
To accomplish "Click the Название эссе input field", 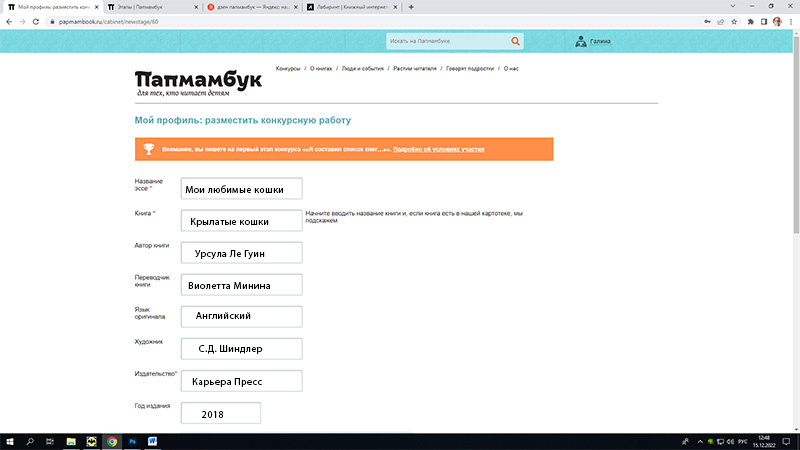I will point(241,189).
